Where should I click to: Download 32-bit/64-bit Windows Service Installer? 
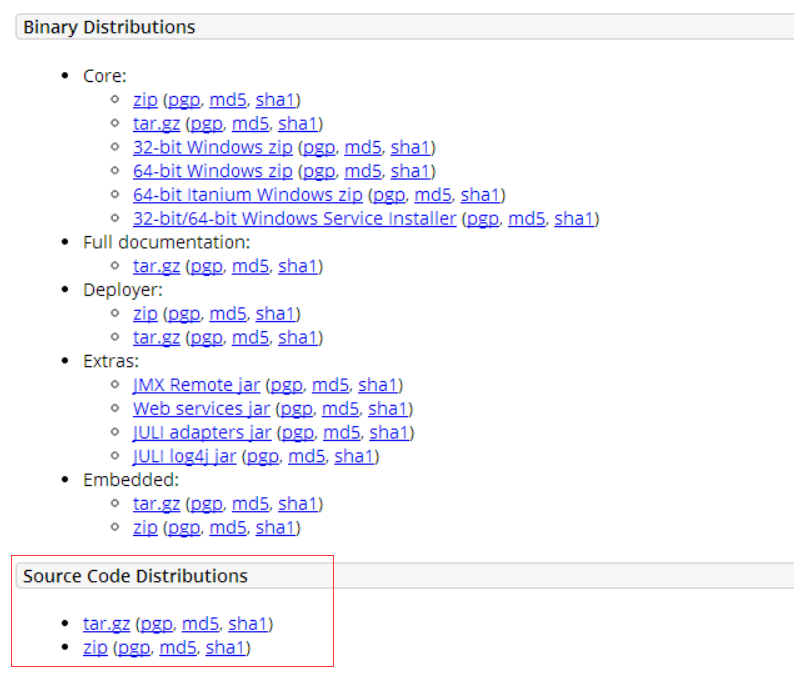click(294, 219)
